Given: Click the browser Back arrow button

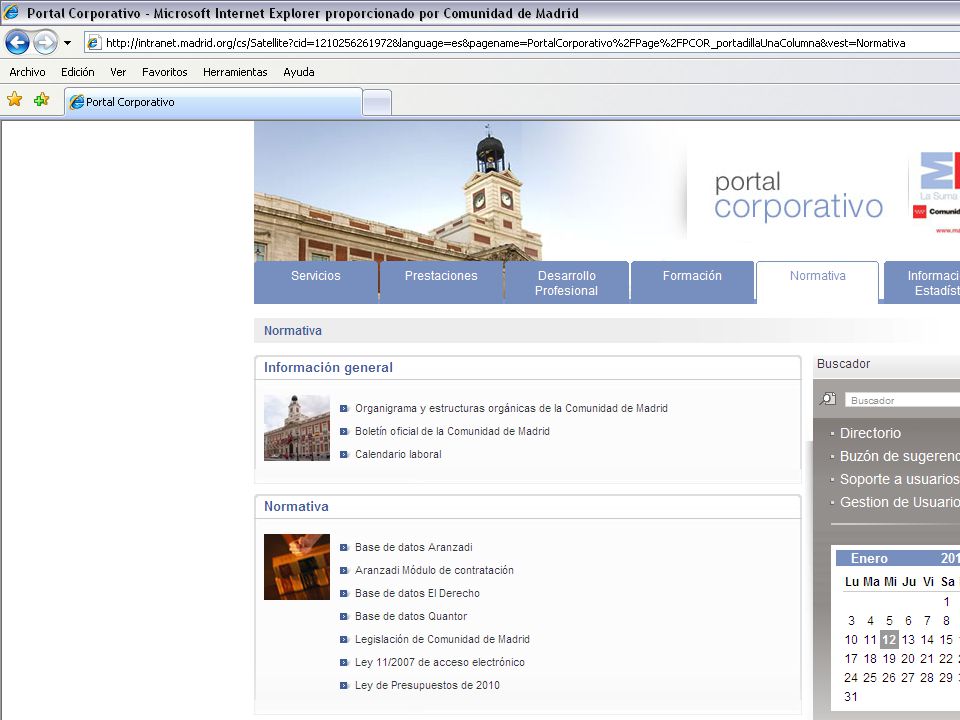Looking at the screenshot, I should [17, 43].
